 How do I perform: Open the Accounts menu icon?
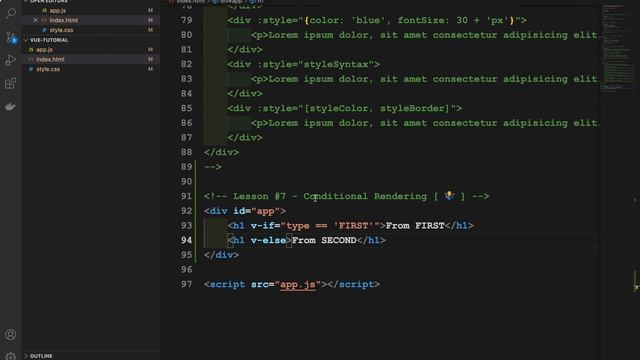(11, 335)
